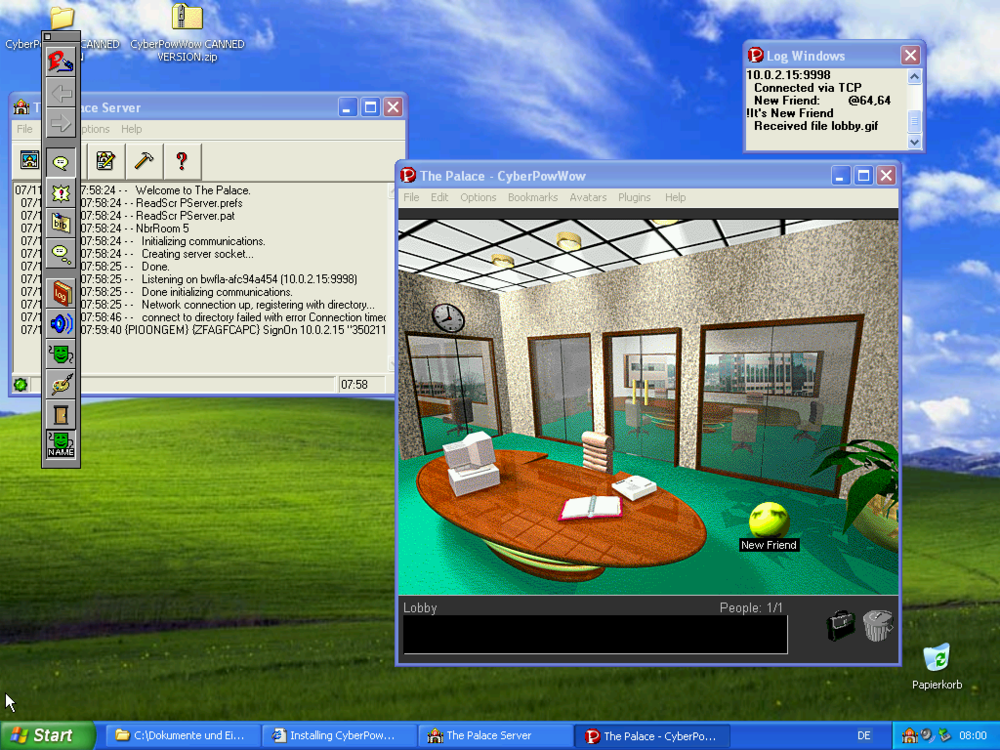Click the yellow smiley avatar in Lobby
Image resolution: width=1000 pixels, height=750 pixels.
pyautogui.click(x=768, y=520)
